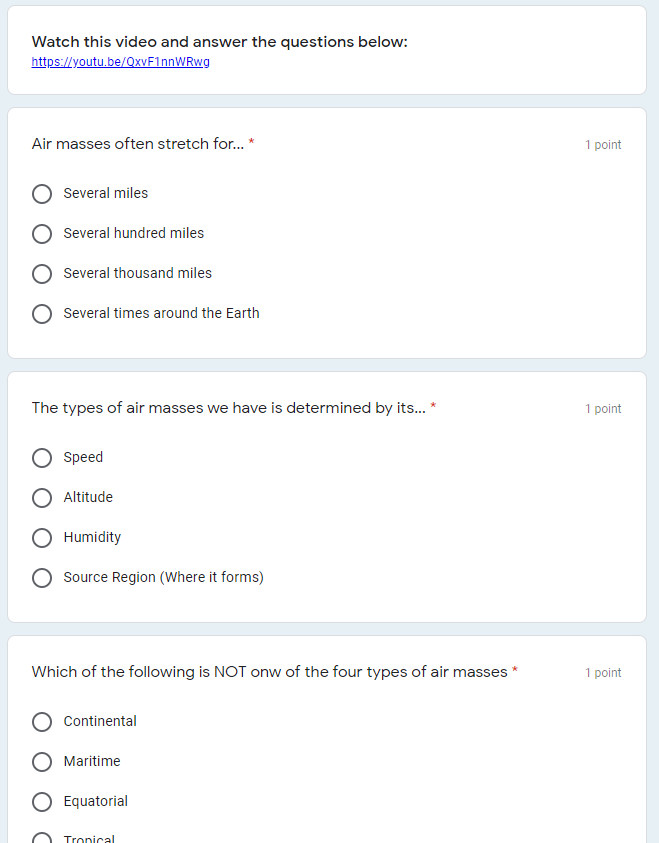
Task: Click the first question's "1 point" label
Action: (603, 144)
